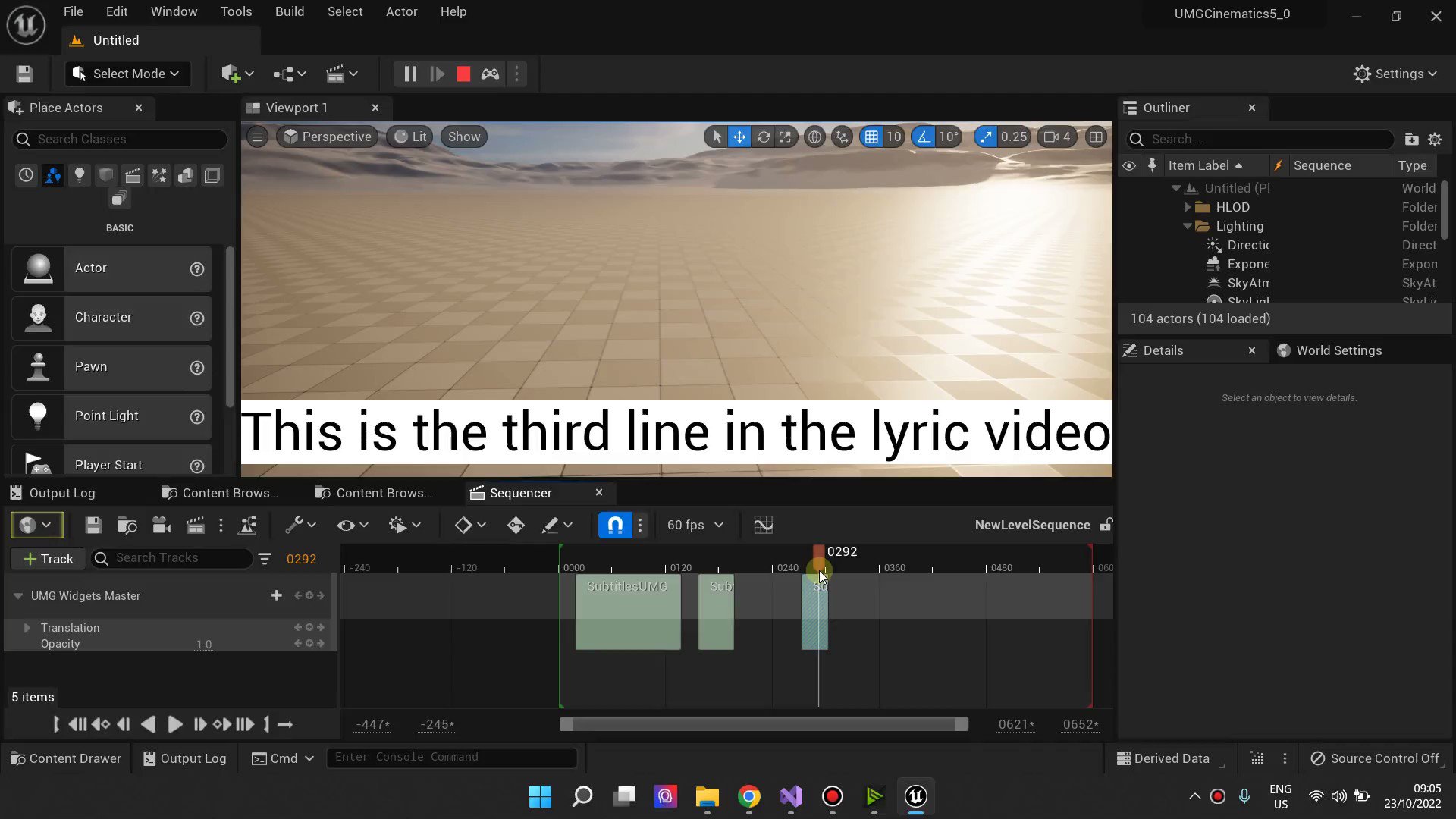The image size is (1456, 819).
Task: Toggle Sequencer key snapping magnet
Action: (615, 525)
